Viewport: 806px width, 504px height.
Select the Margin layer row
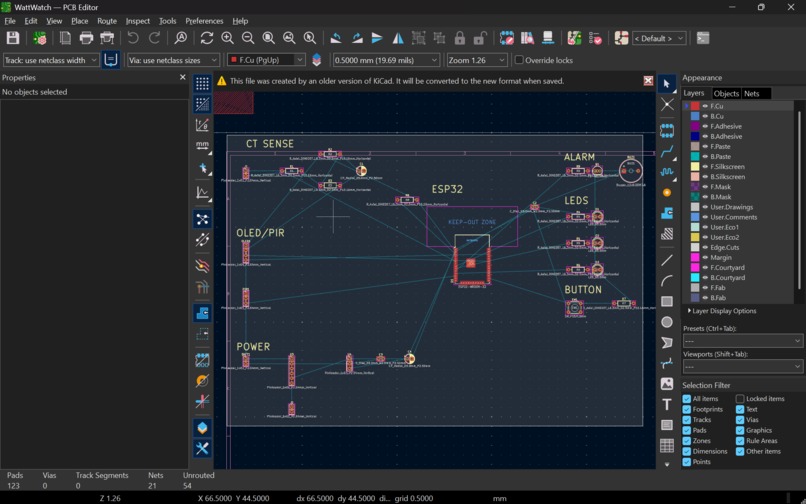point(739,258)
